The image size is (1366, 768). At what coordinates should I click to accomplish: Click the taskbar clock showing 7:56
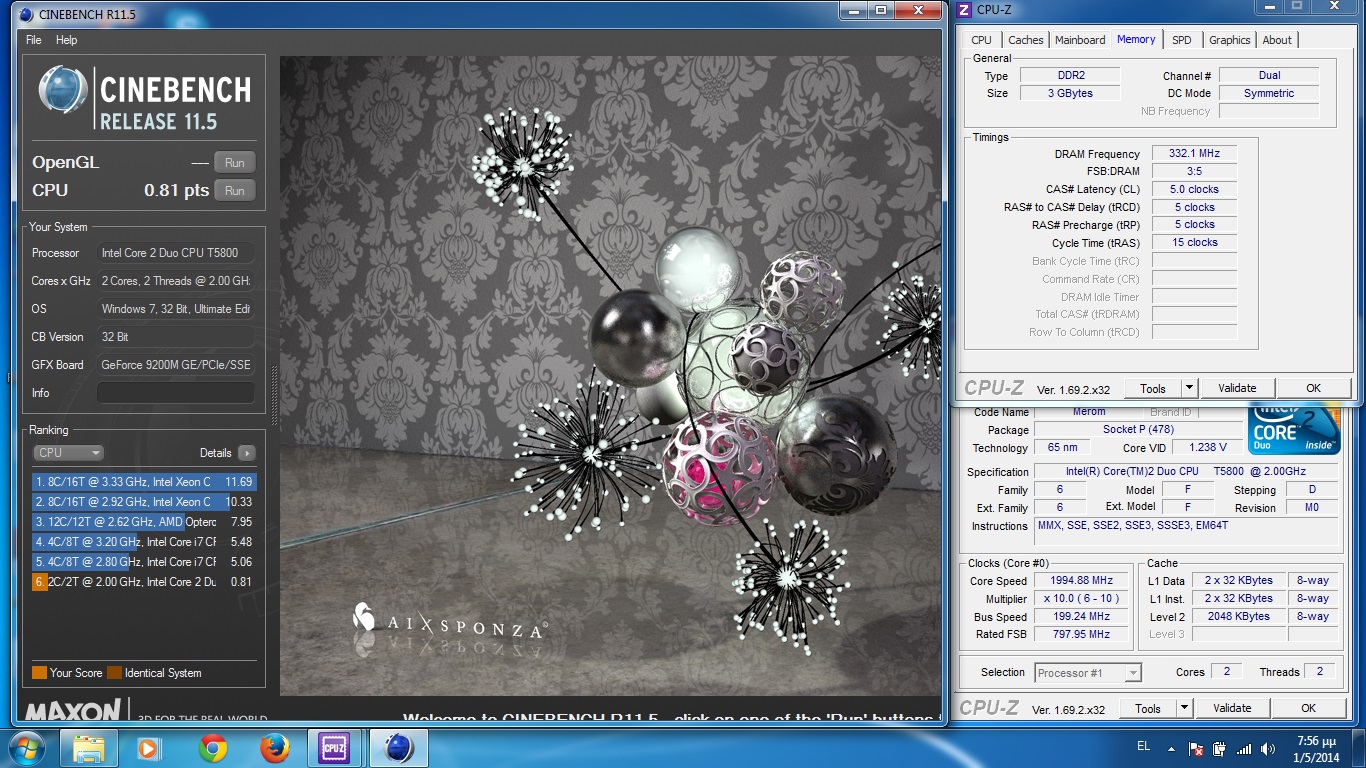pos(1317,748)
